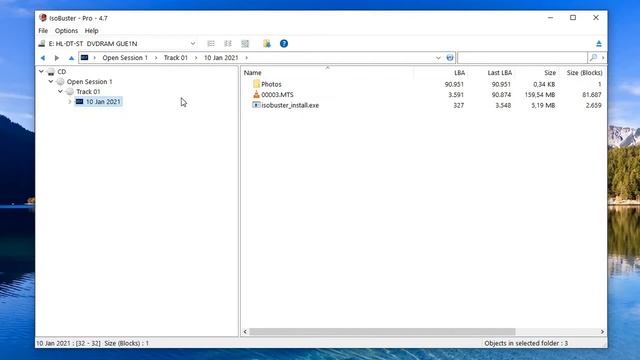
Task: Click the VLC cone icon of 00003.MTS
Action: tap(256, 94)
